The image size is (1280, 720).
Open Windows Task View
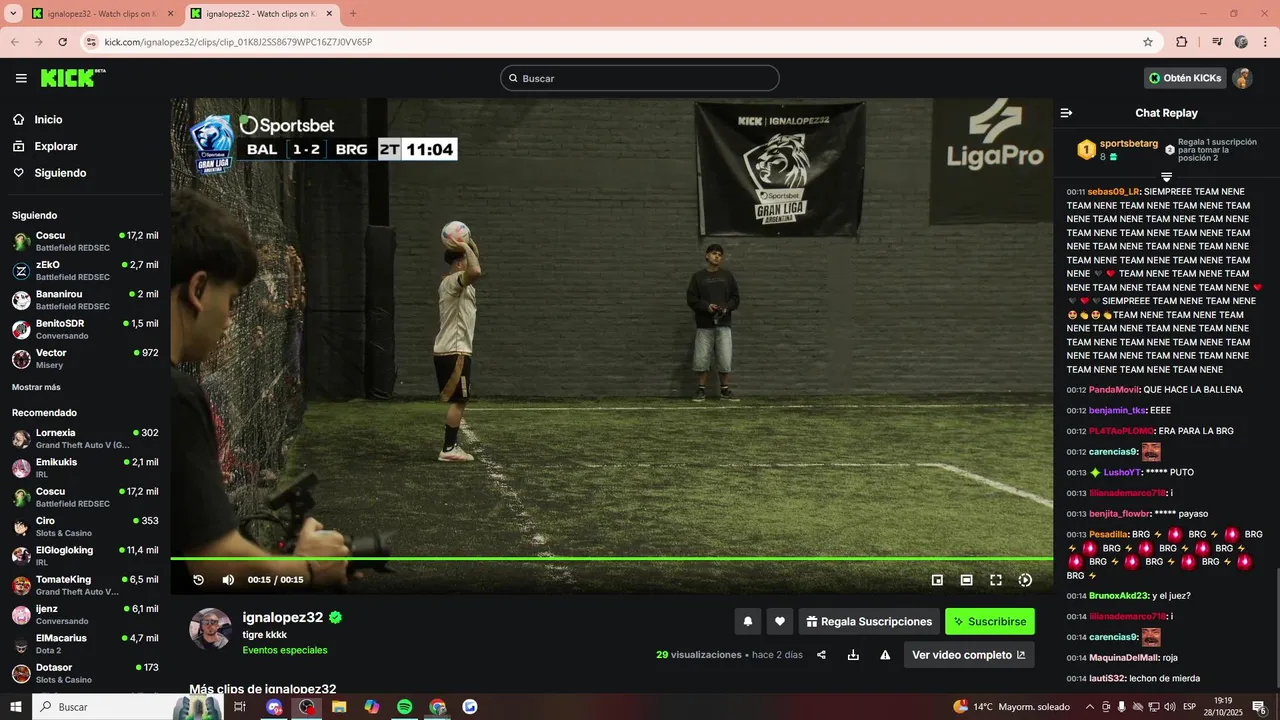pos(240,707)
